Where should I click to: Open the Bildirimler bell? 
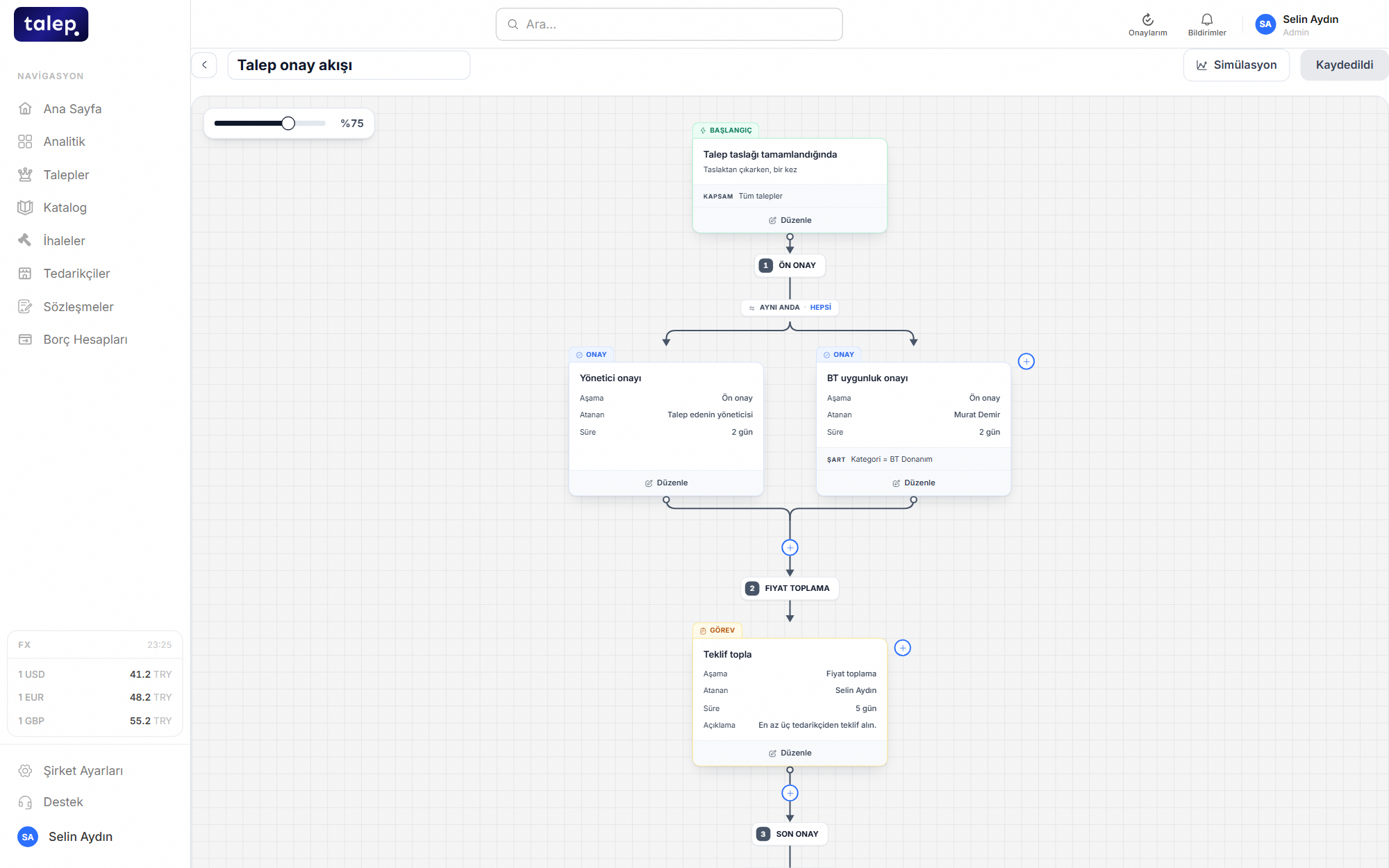[x=1207, y=24]
